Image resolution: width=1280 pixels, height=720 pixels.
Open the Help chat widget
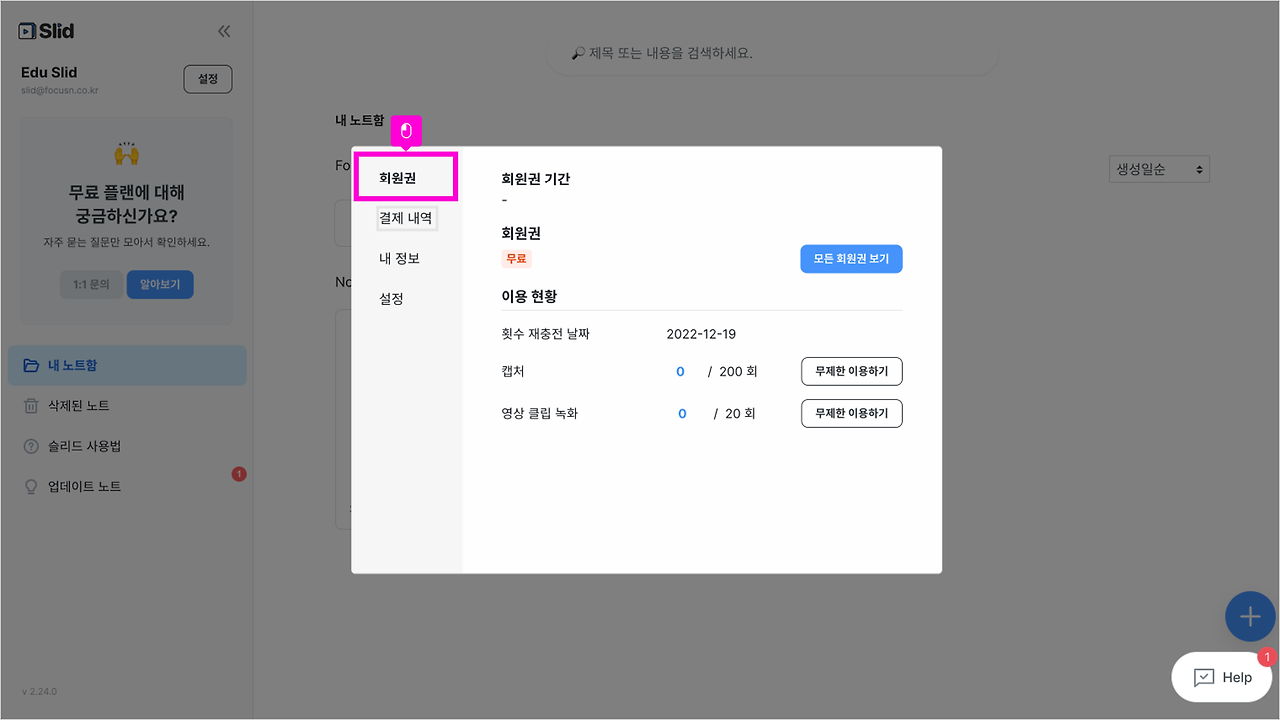click(x=1221, y=677)
